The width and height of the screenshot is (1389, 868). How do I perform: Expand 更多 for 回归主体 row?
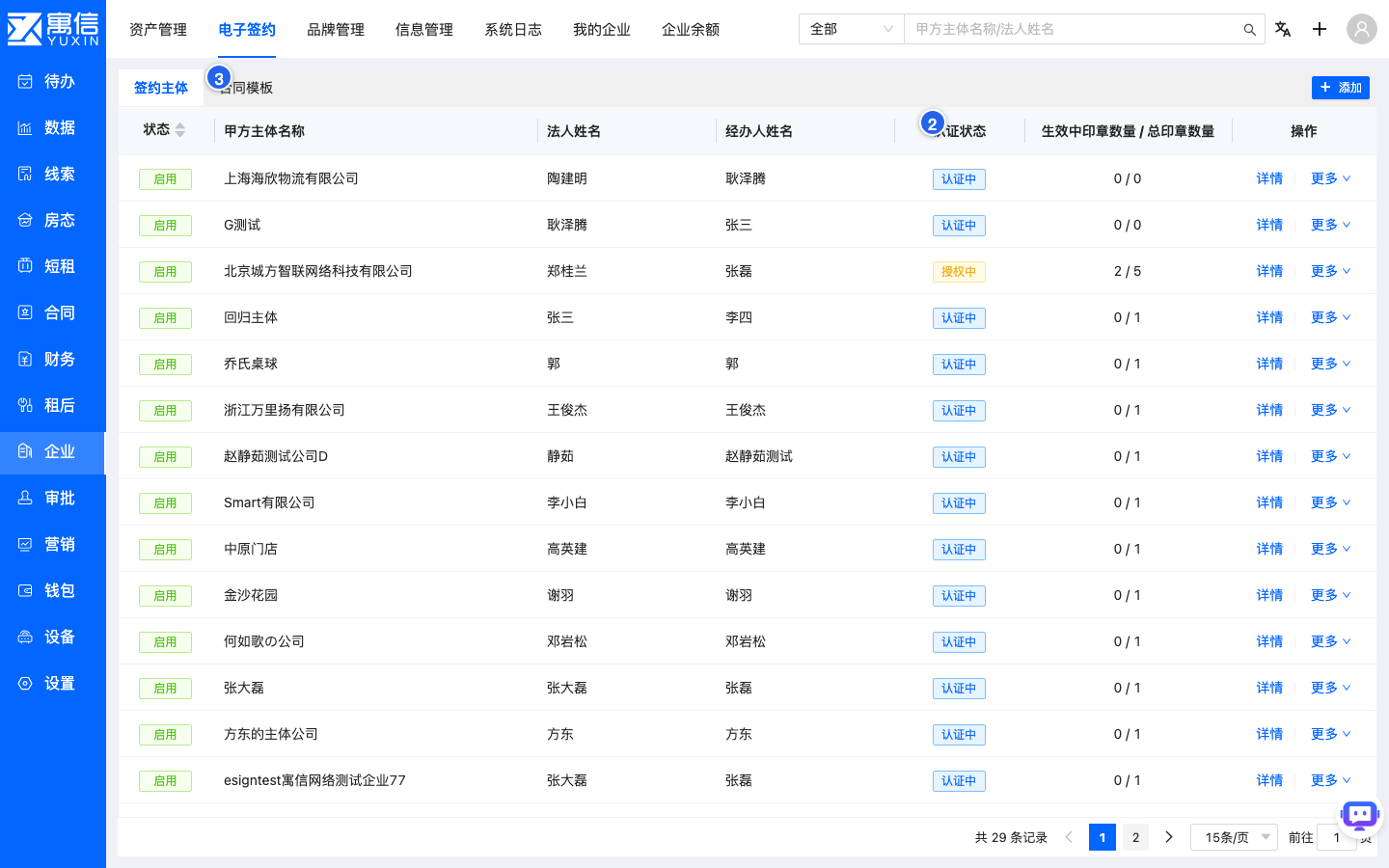pos(1330,317)
